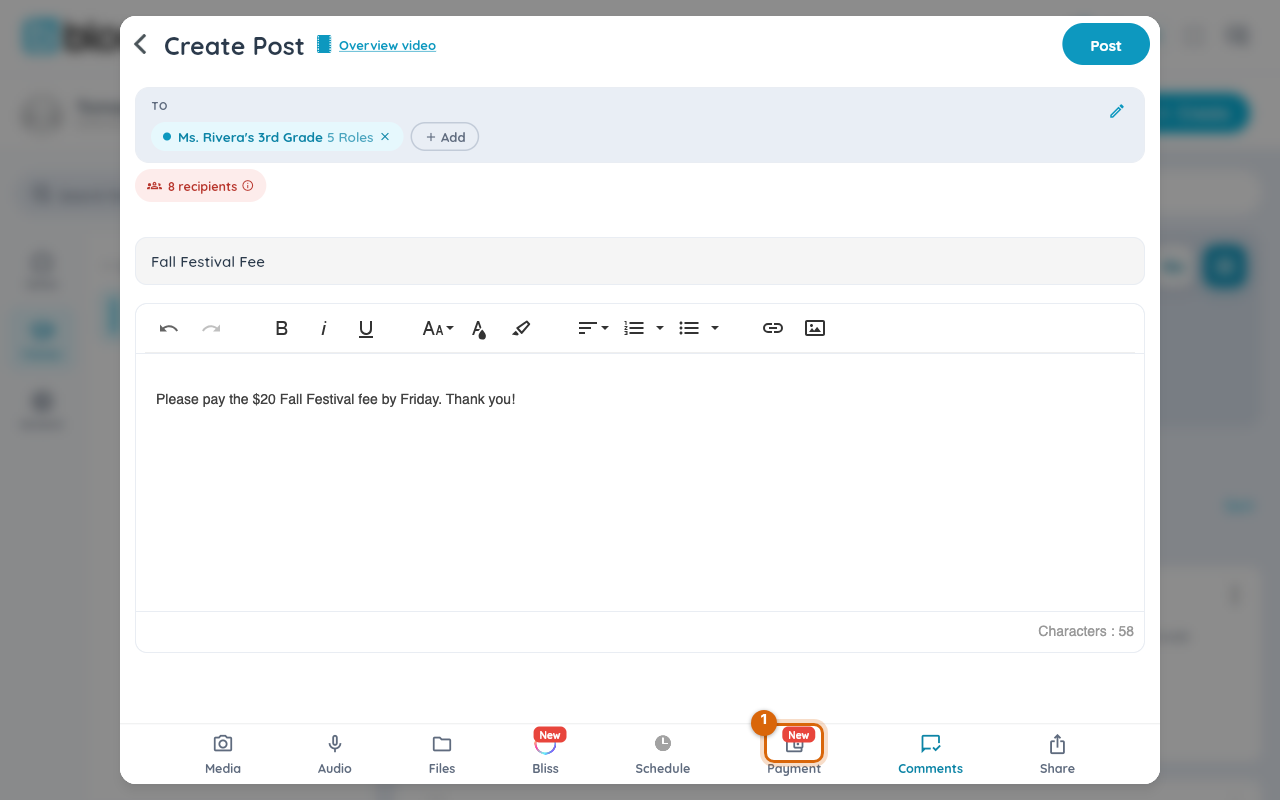Expand the numbered list style arrow
The height and width of the screenshot is (800, 1280).
pyautogui.click(x=660, y=328)
